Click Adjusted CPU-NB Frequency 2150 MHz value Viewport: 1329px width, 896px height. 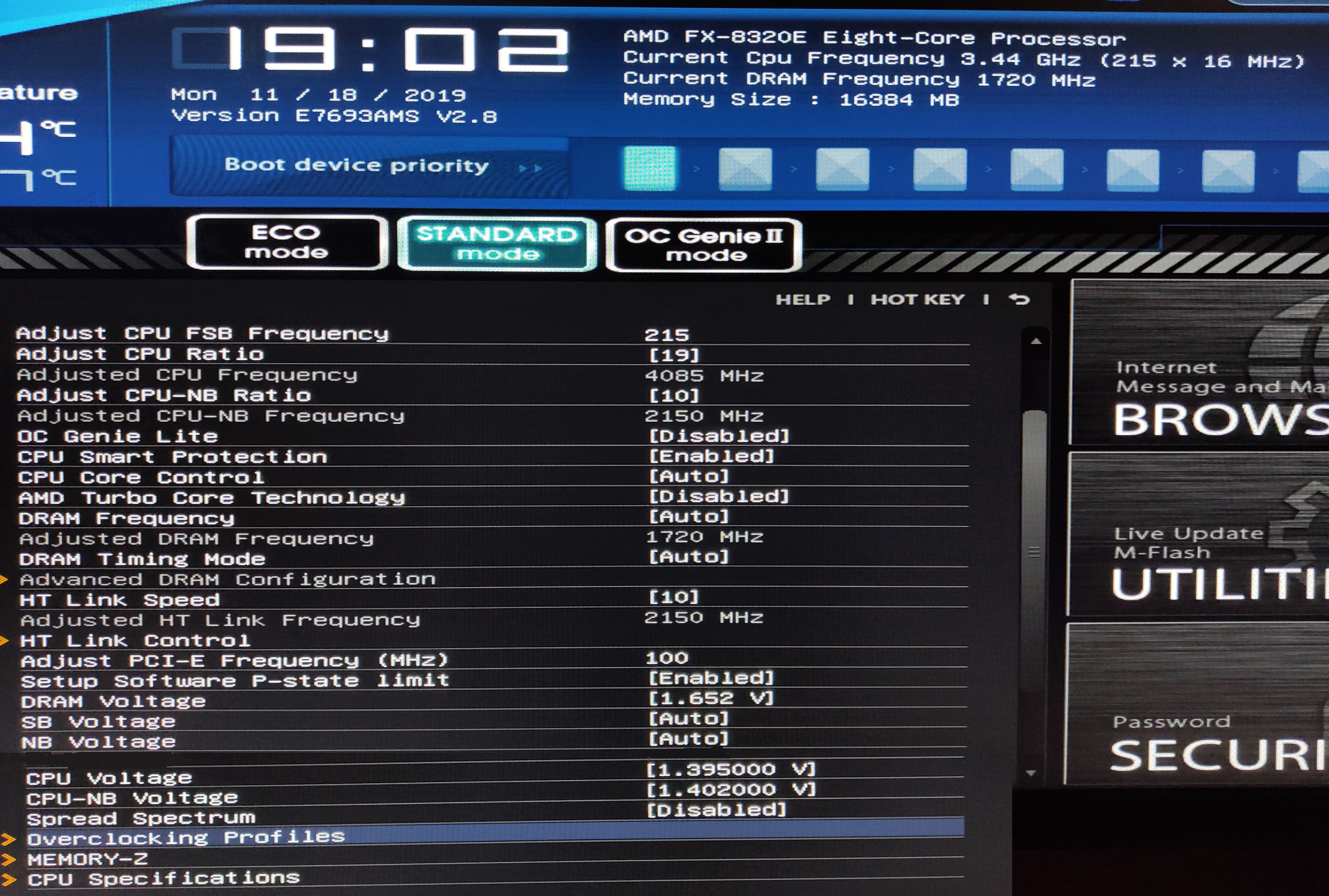click(704, 415)
